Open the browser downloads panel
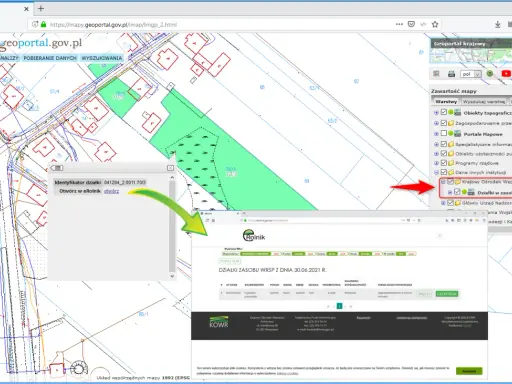Screen dimensions: 512x384 point(497,24)
